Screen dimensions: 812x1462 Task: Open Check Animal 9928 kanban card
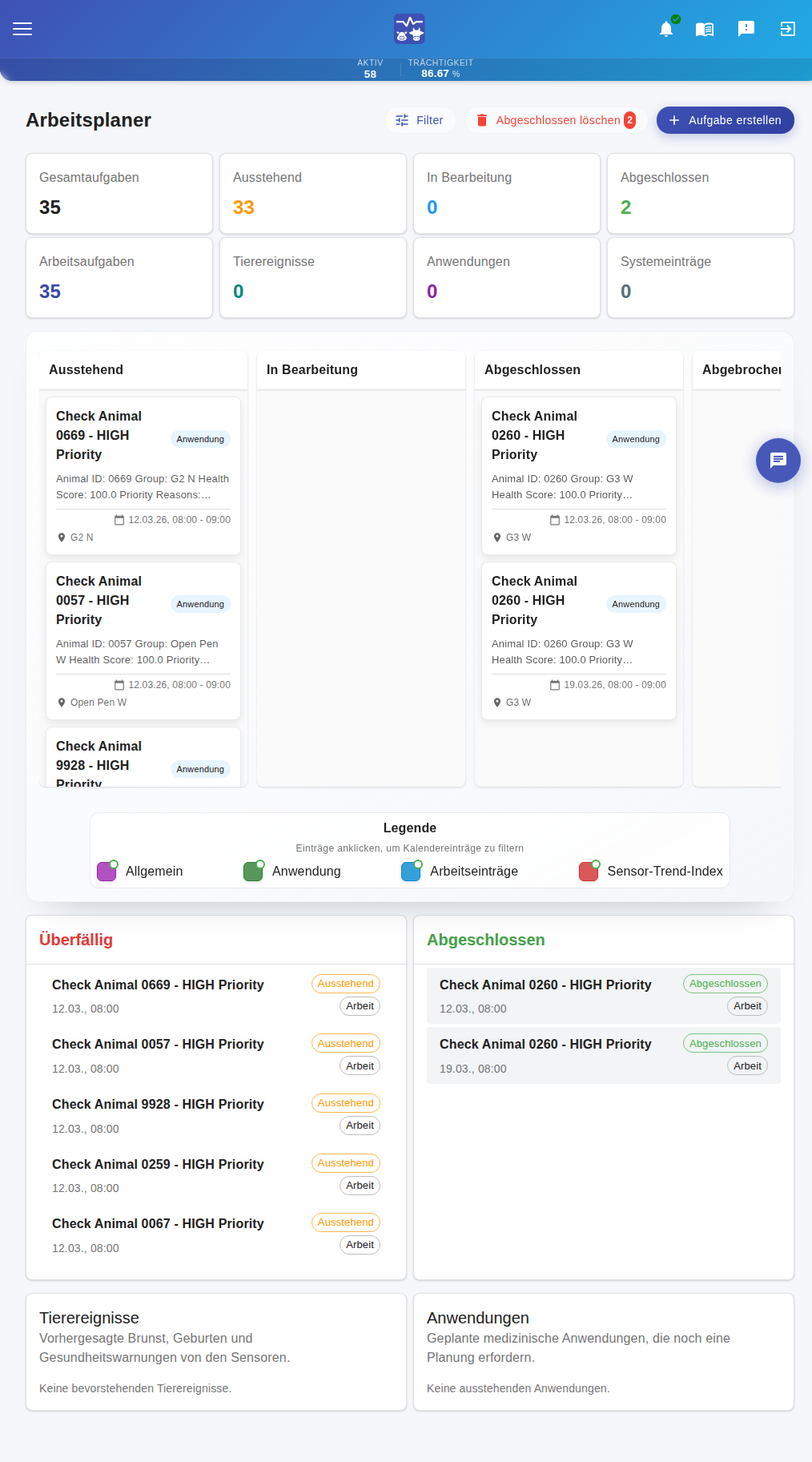click(x=143, y=757)
